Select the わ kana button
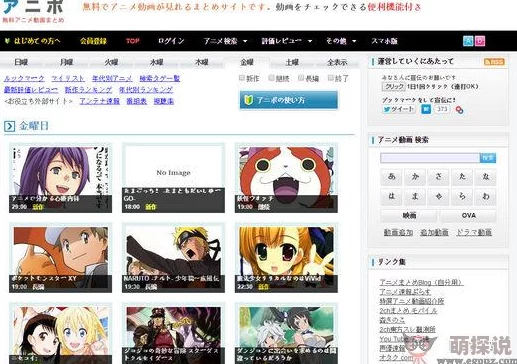Viewport: 517px width, 364px height. point(486,196)
